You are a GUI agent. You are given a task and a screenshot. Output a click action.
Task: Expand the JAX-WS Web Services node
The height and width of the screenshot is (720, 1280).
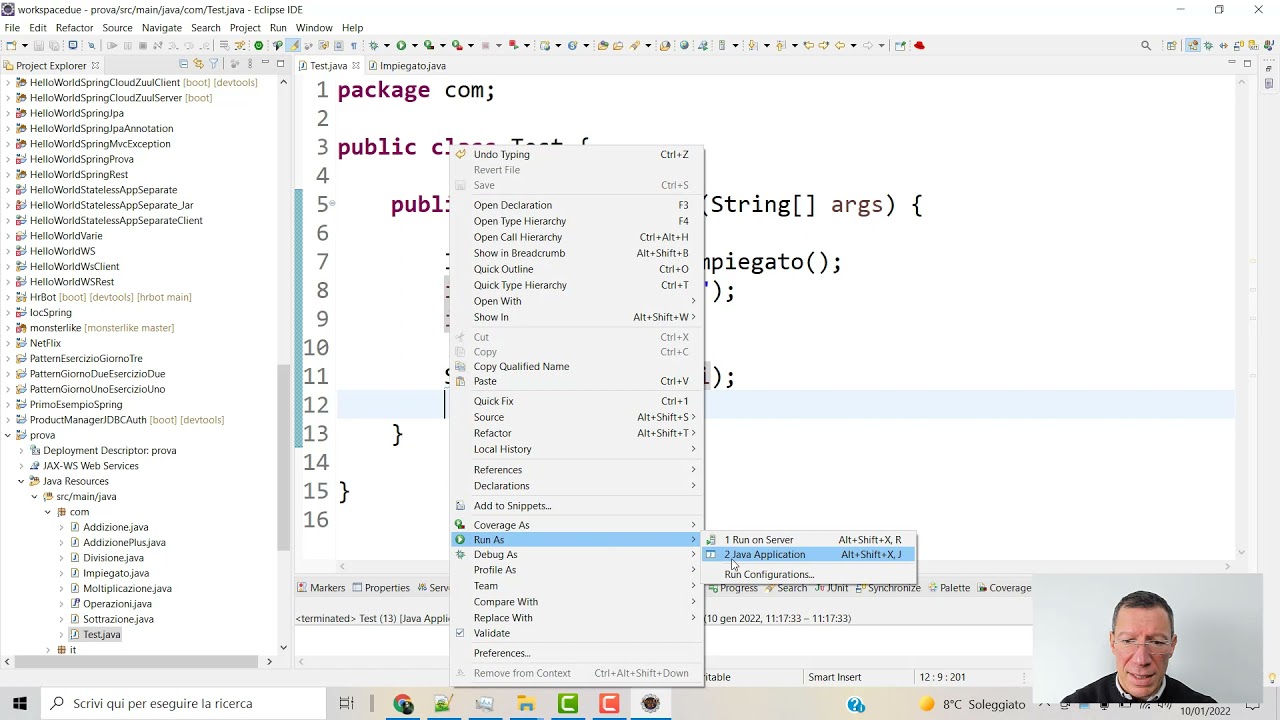pyautogui.click(x=21, y=466)
